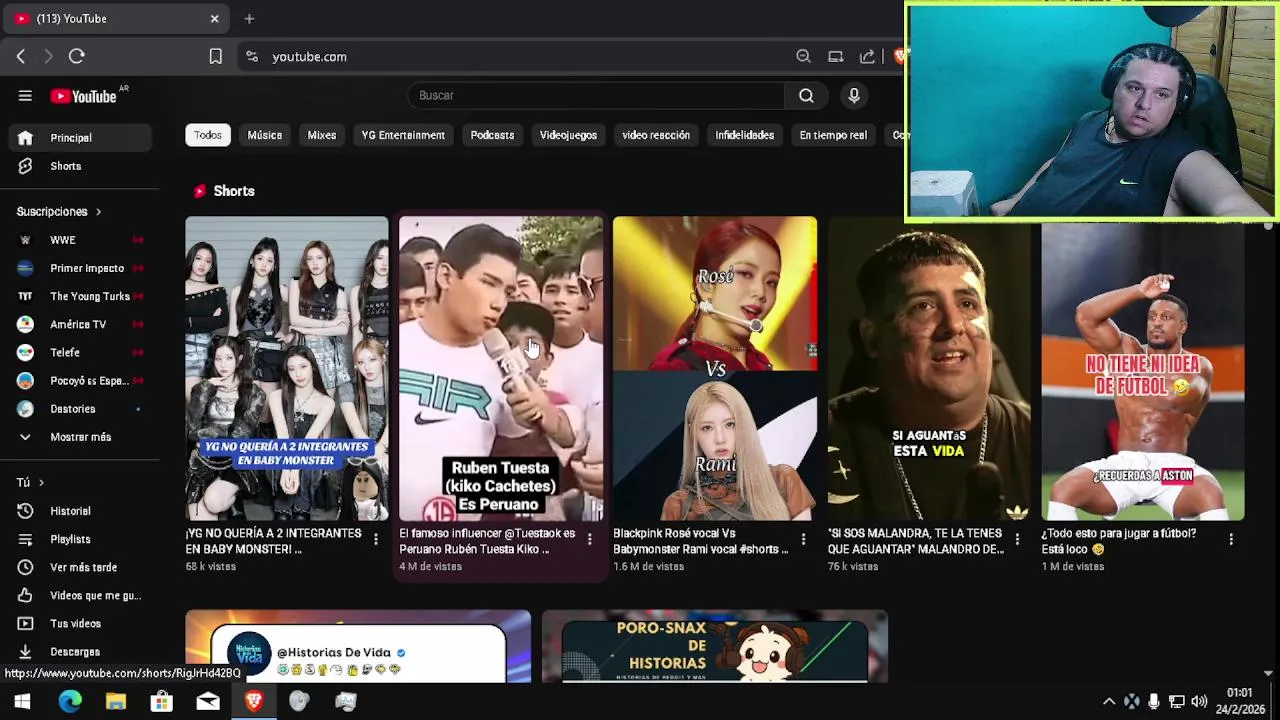Open options for Blackpink Rosé vocal short
The image size is (1280, 720).
[803, 539]
